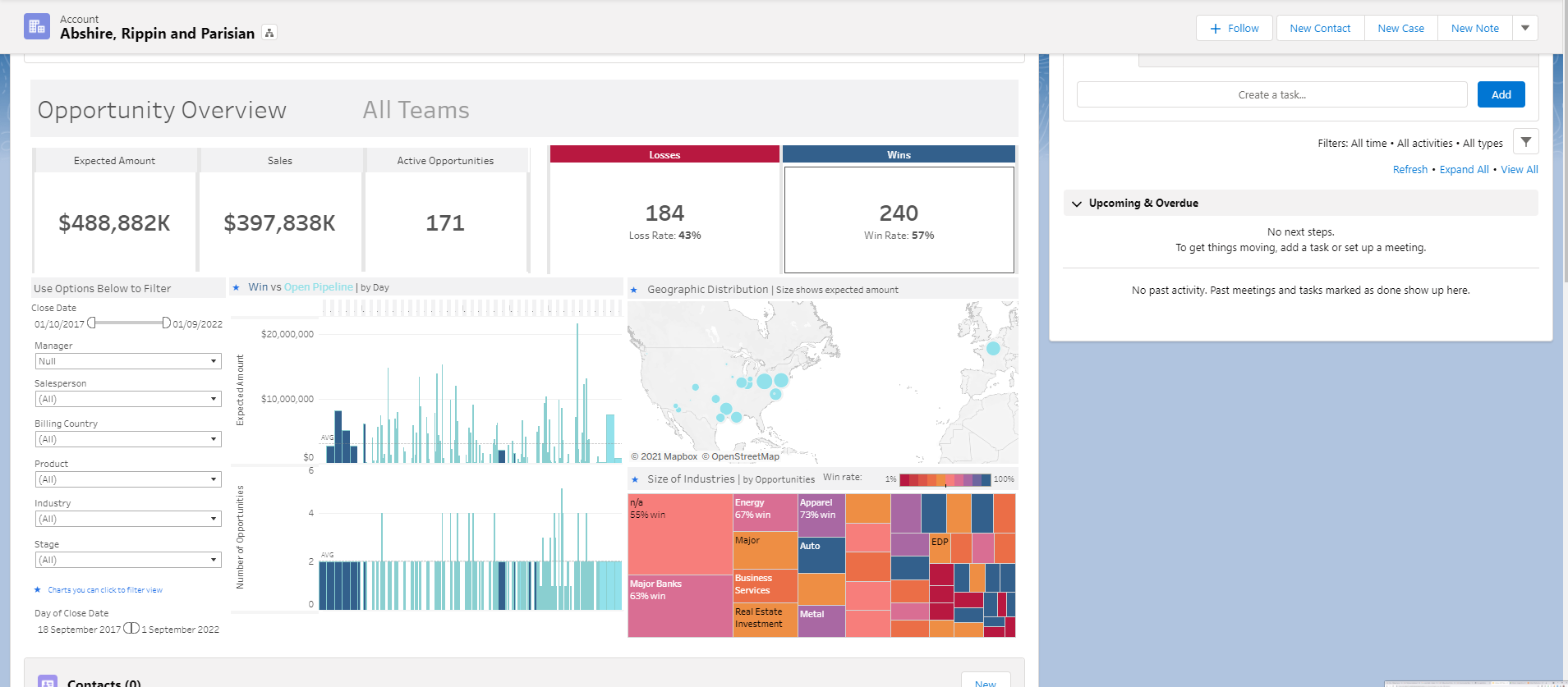Click the Mapbox attribution link

pos(664,456)
